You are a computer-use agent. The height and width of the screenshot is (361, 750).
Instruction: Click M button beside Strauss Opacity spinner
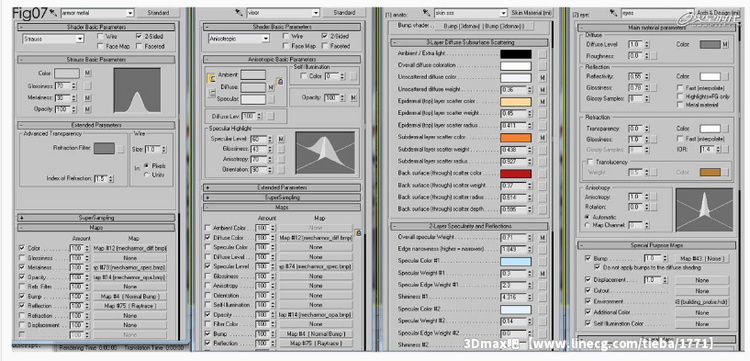point(88,109)
